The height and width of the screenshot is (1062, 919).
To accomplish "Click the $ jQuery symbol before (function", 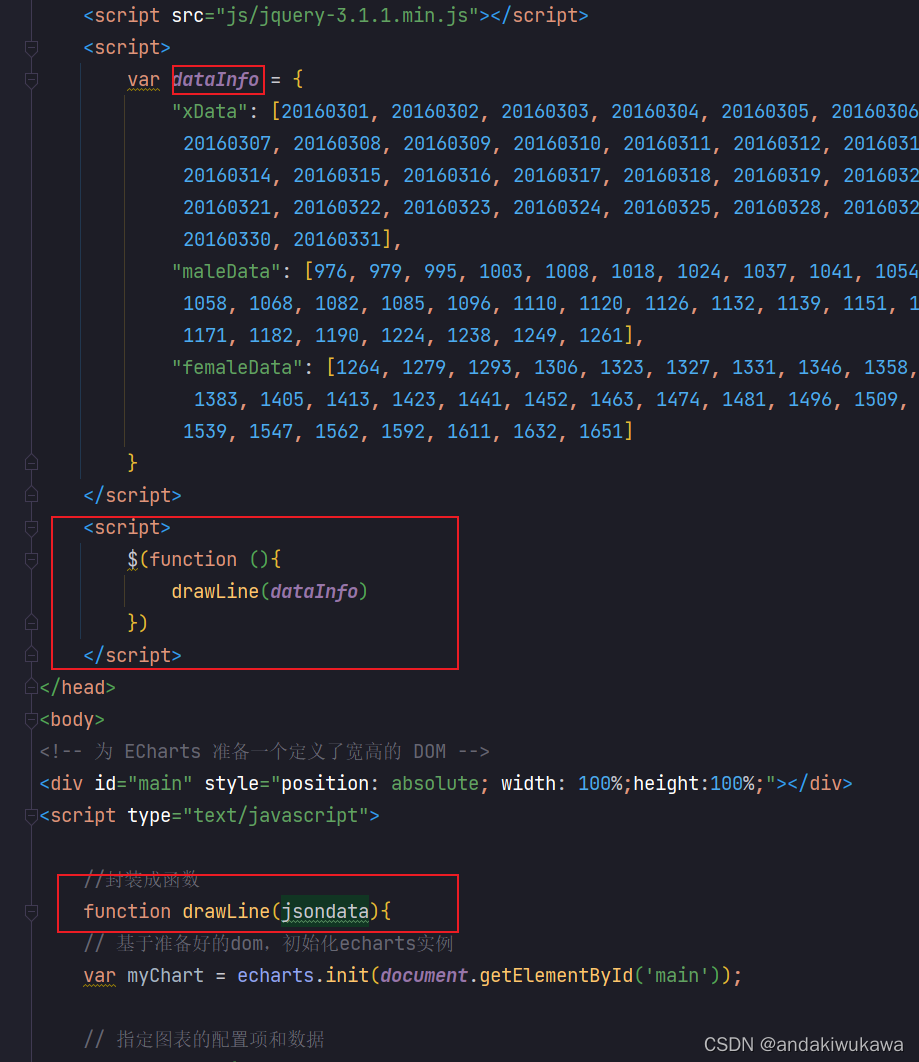I will [x=133, y=559].
